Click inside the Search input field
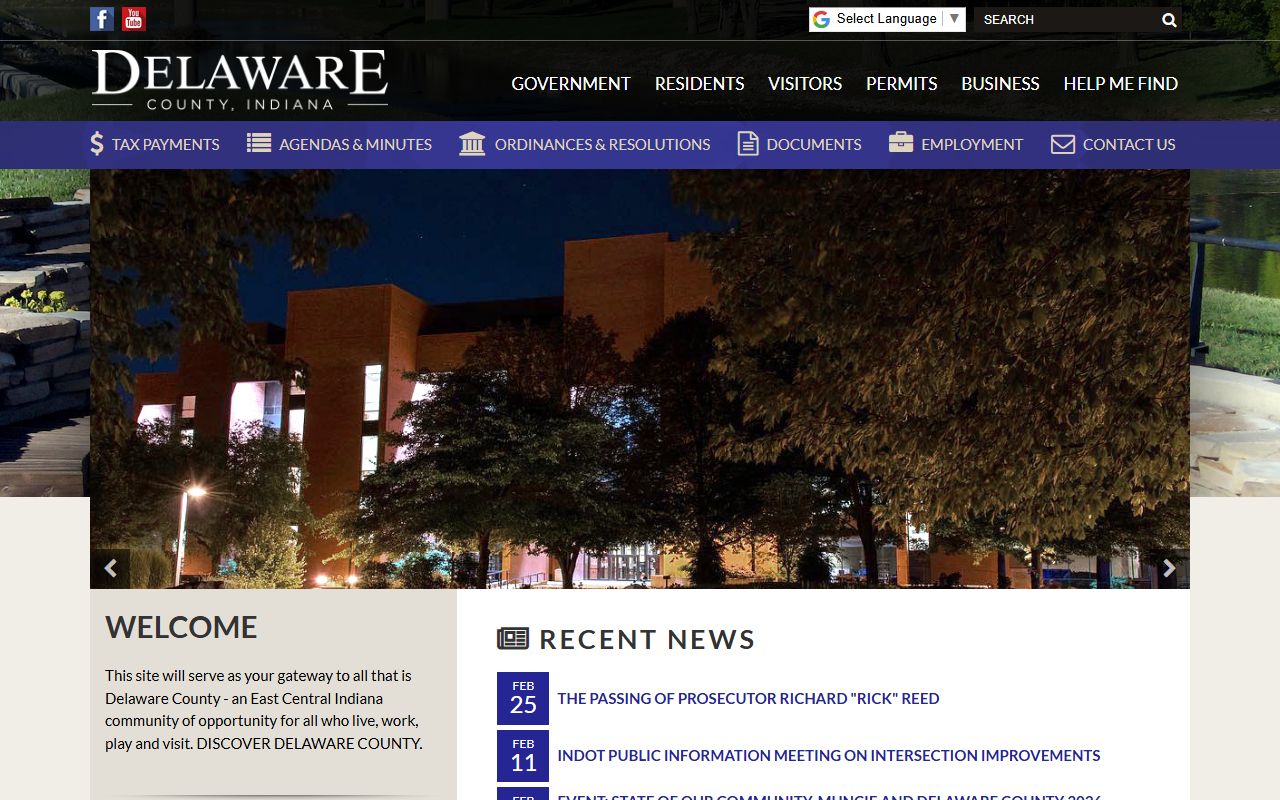Screen dimensions: 1280x800 (x=1066, y=20)
